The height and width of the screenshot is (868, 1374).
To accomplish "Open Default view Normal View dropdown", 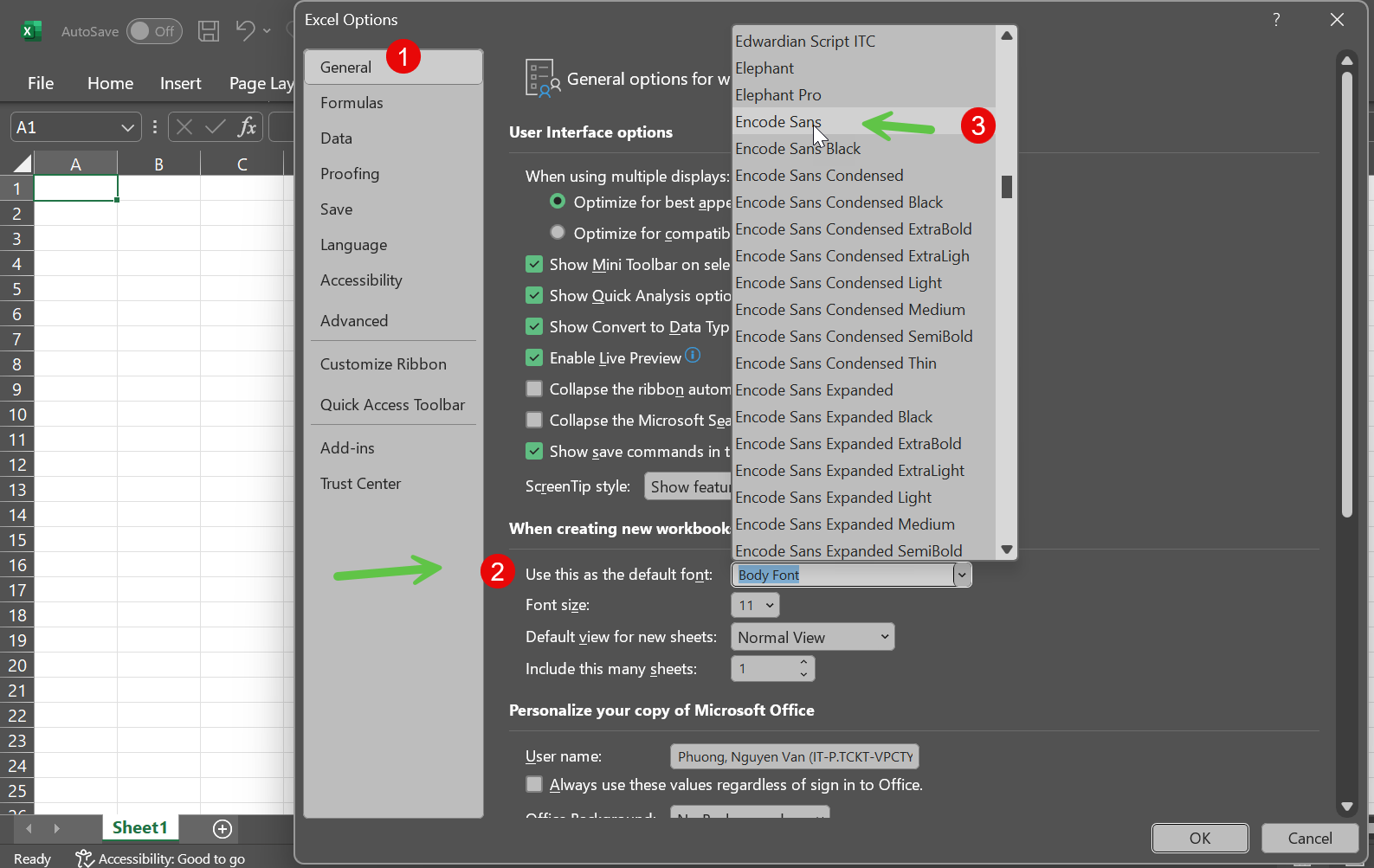I will [x=813, y=637].
